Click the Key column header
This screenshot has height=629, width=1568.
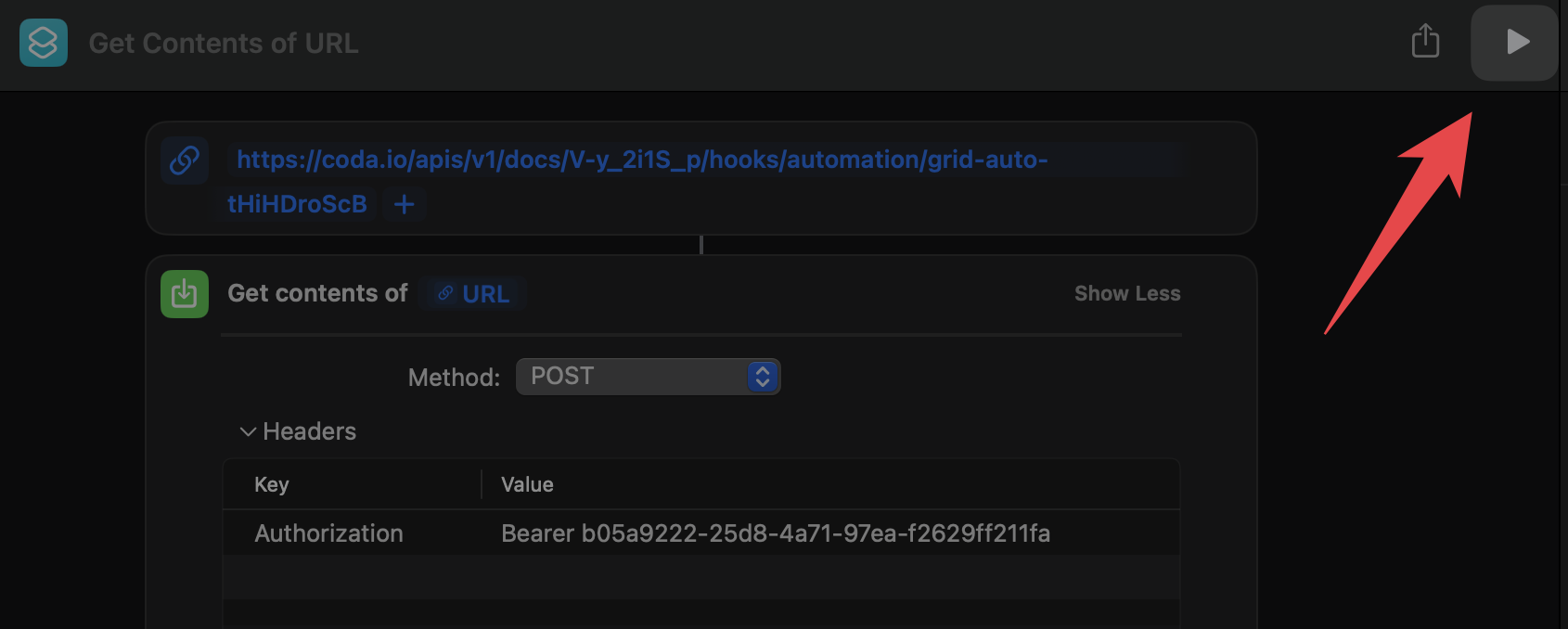point(272,484)
